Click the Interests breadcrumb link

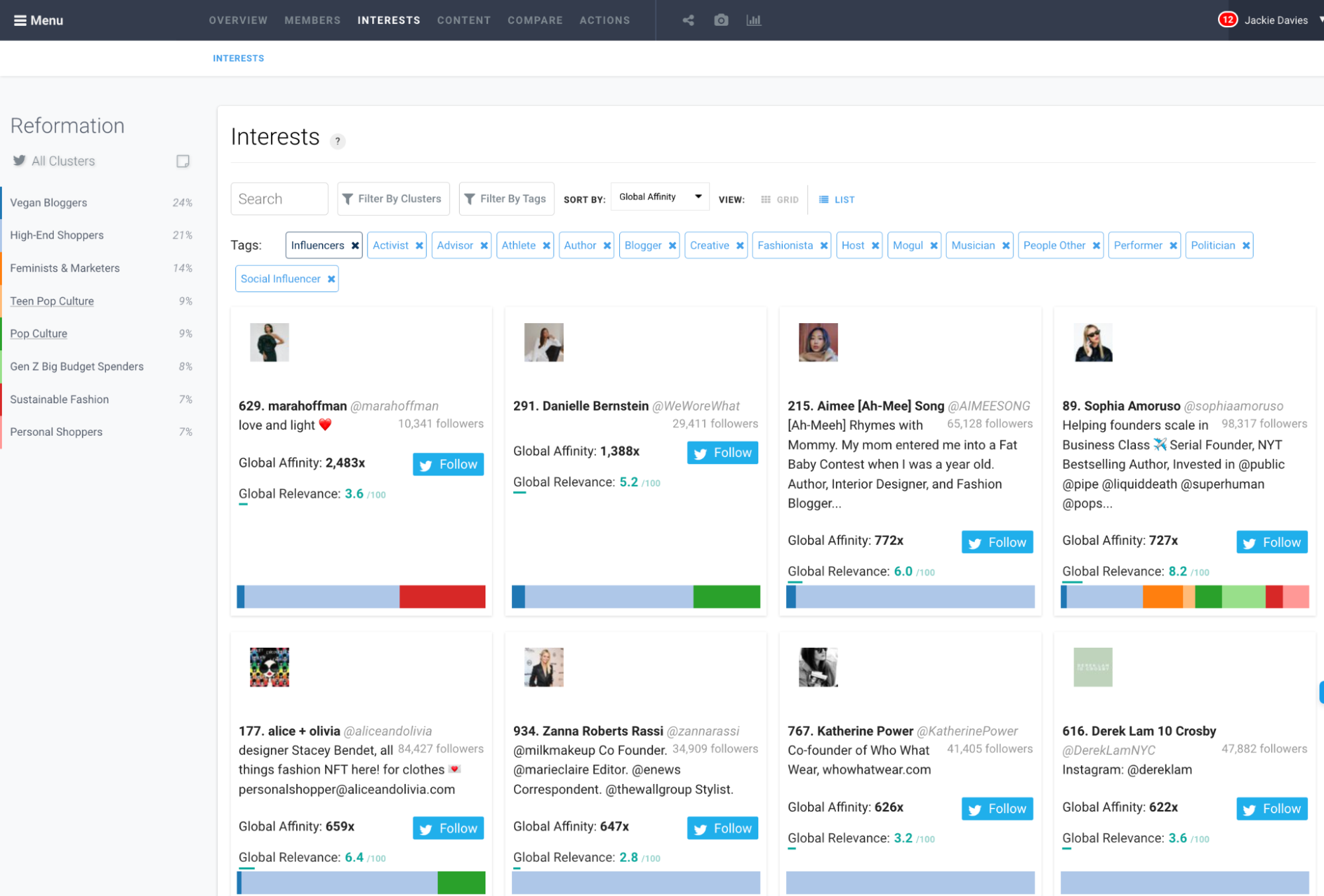click(238, 58)
